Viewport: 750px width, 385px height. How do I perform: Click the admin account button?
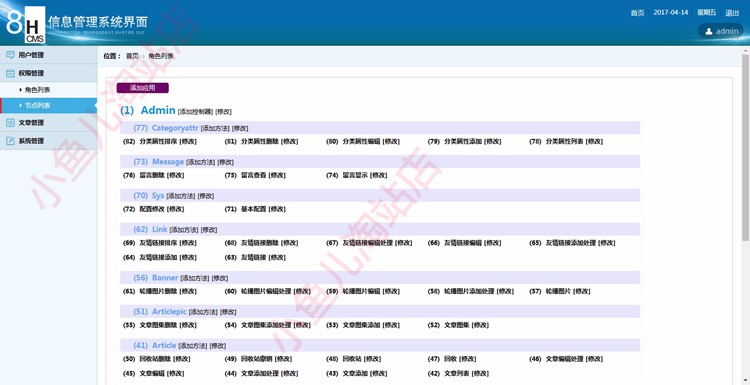(x=721, y=31)
